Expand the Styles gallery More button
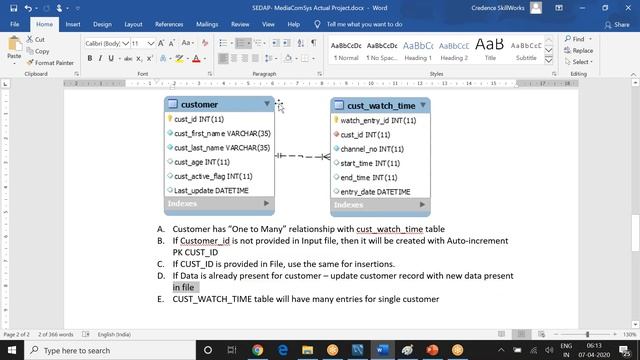The image size is (640, 360). tap(549, 60)
